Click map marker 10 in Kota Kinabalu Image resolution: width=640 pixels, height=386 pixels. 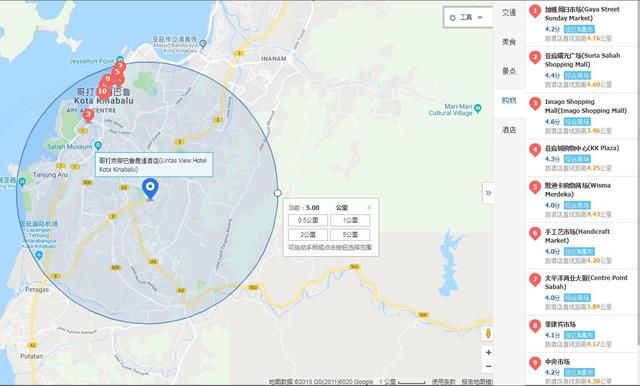[103, 91]
